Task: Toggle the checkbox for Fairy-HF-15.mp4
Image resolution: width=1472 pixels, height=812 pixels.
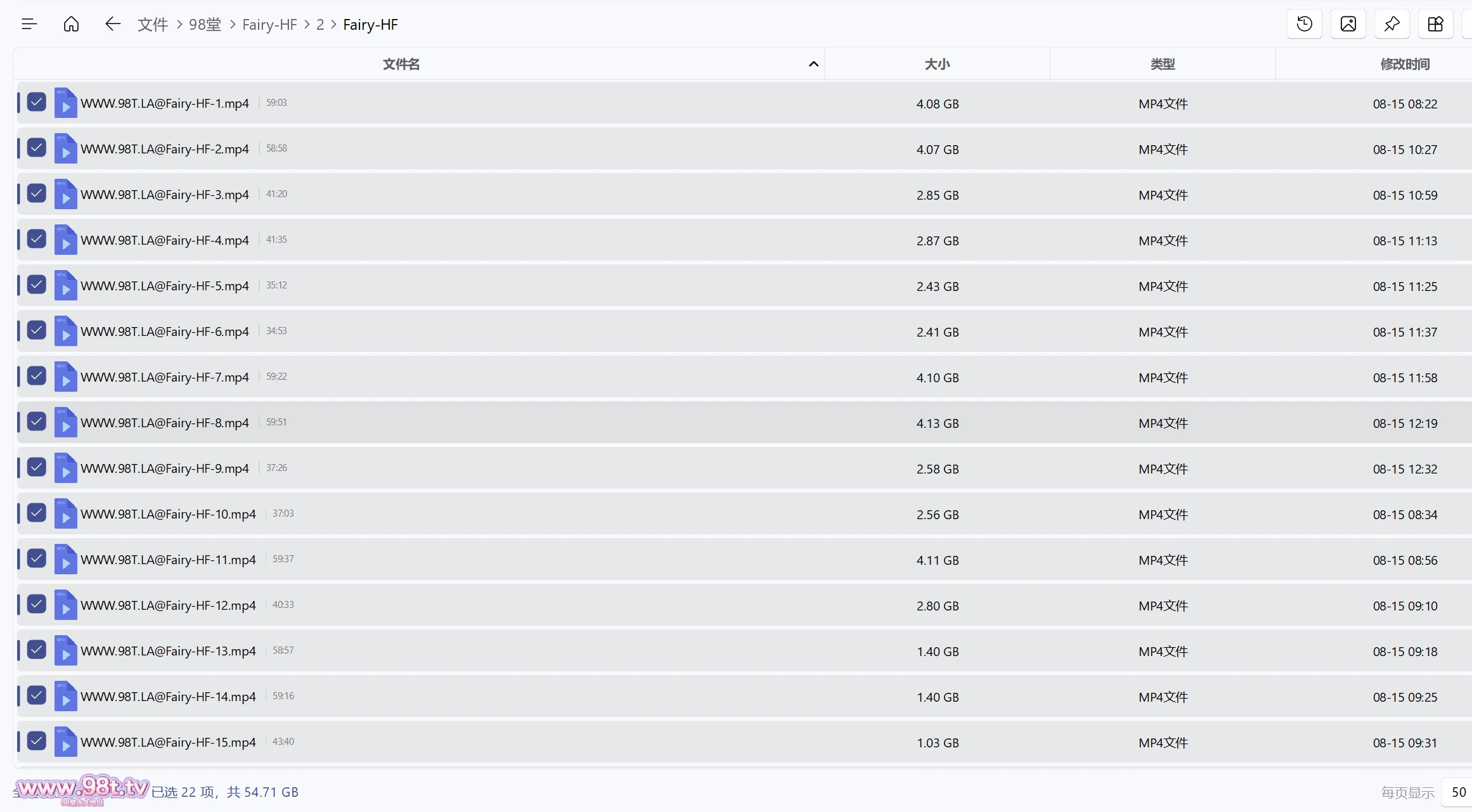Action: coord(37,741)
